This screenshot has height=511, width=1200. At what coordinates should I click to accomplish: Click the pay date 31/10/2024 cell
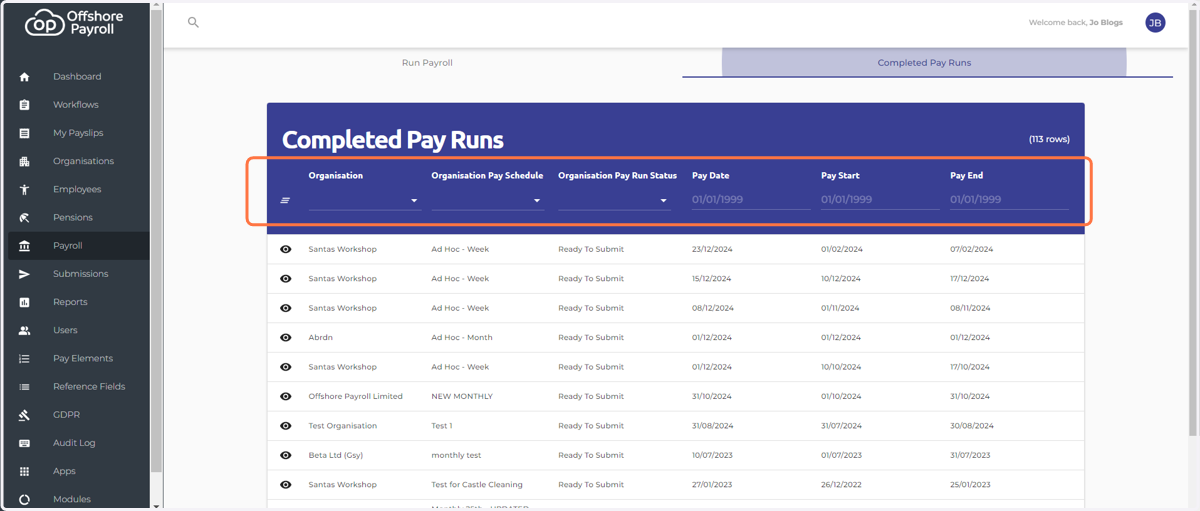pos(712,397)
